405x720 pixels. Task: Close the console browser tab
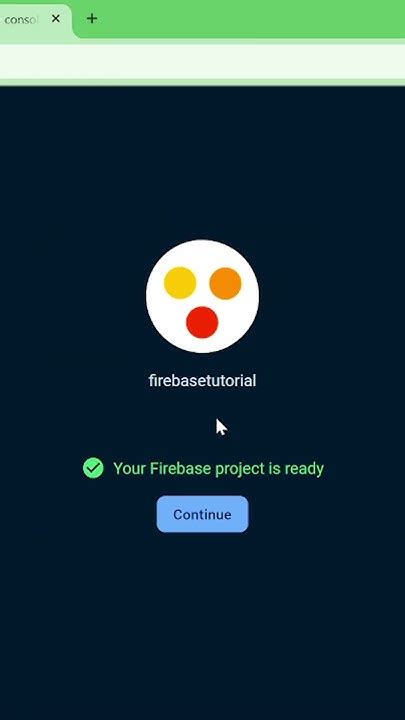coord(56,19)
